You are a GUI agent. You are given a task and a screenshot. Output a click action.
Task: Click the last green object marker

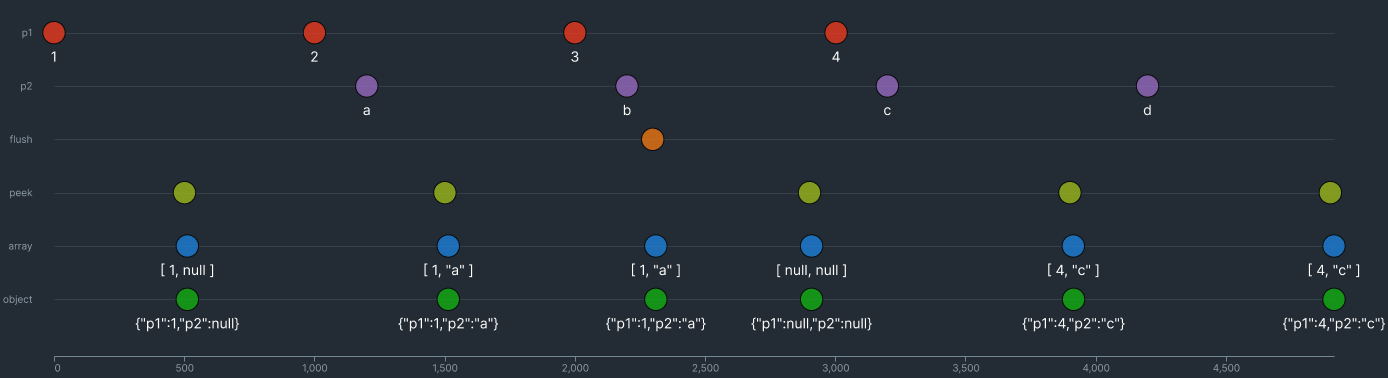coord(1333,299)
